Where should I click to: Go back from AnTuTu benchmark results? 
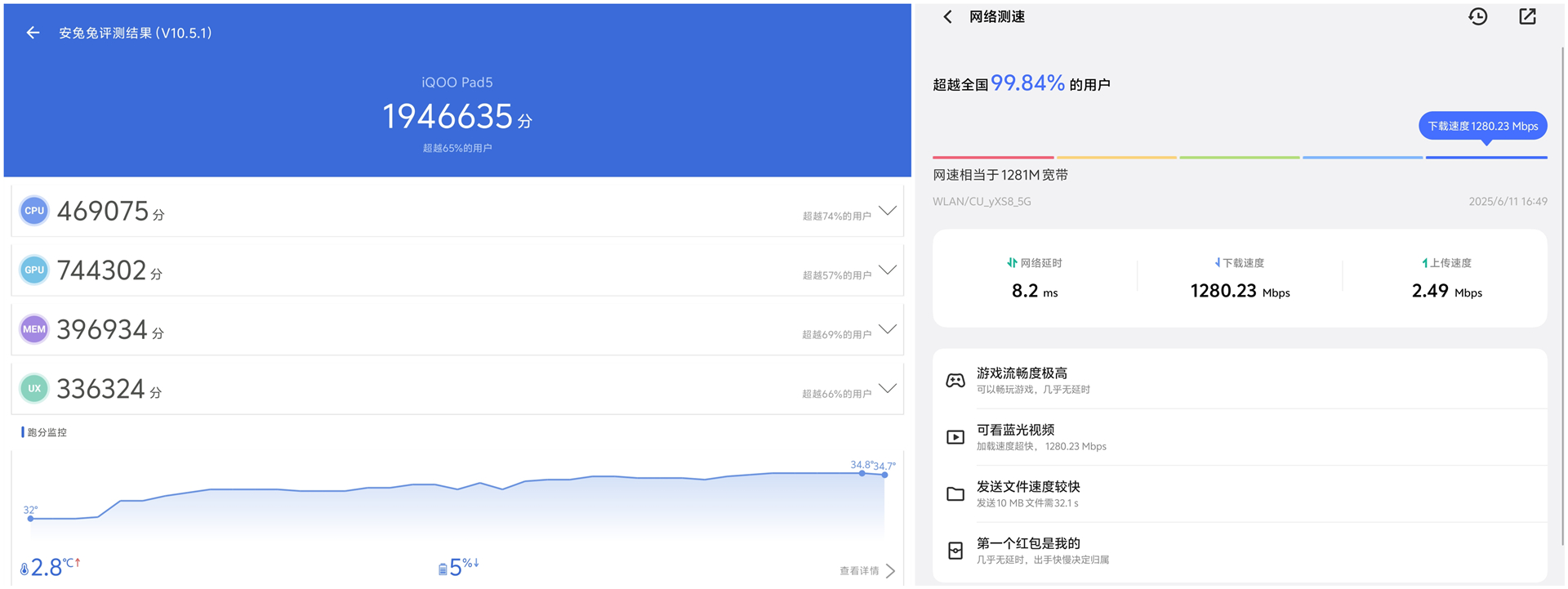[x=33, y=33]
